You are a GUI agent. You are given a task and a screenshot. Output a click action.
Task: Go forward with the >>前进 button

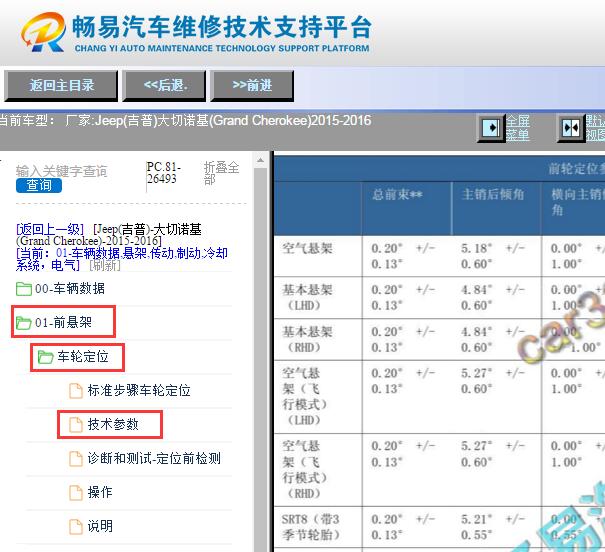[x=252, y=86]
